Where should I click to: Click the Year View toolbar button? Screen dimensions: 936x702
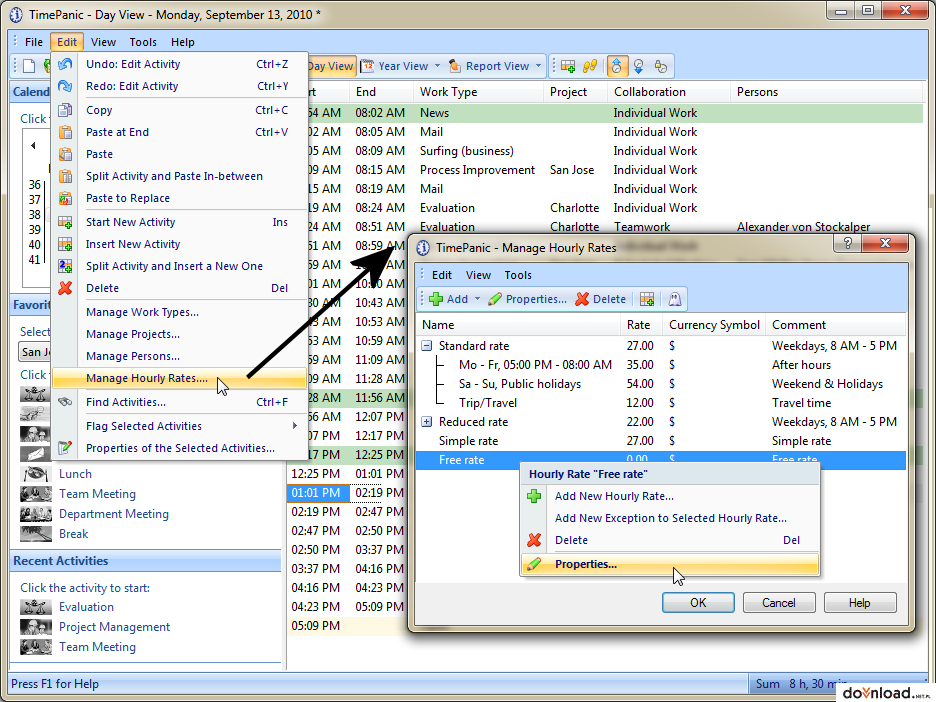click(395, 66)
